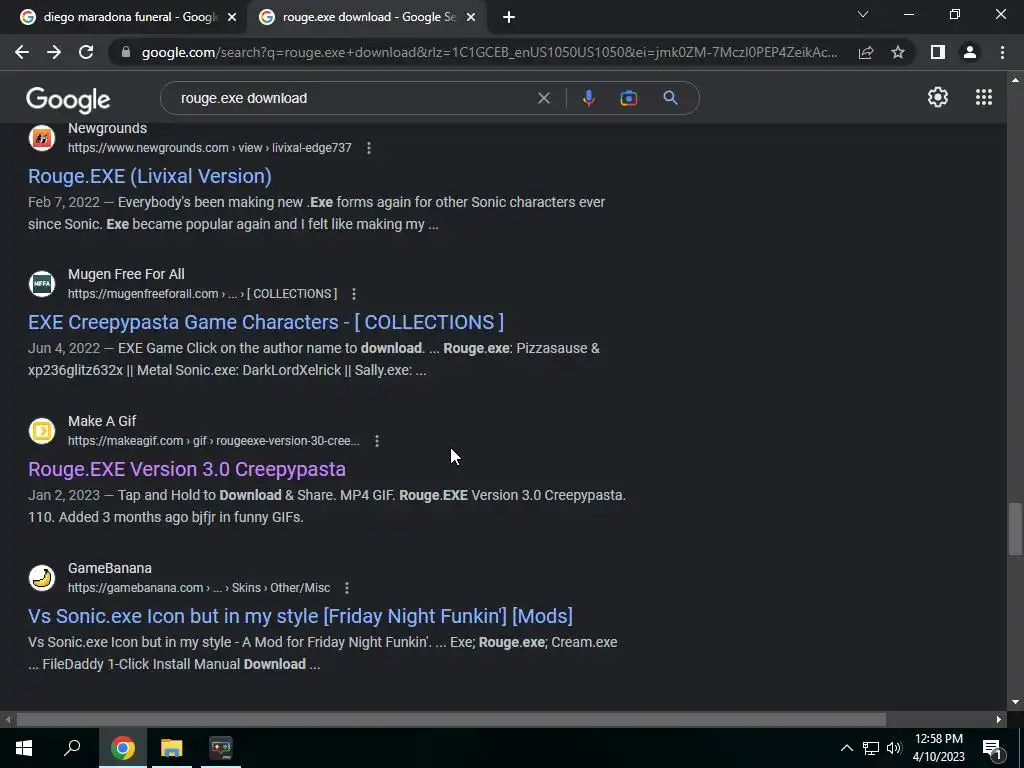Image resolution: width=1024 pixels, height=768 pixels.
Task: Click Newgrounds favicon
Action: (x=42, y=138)
